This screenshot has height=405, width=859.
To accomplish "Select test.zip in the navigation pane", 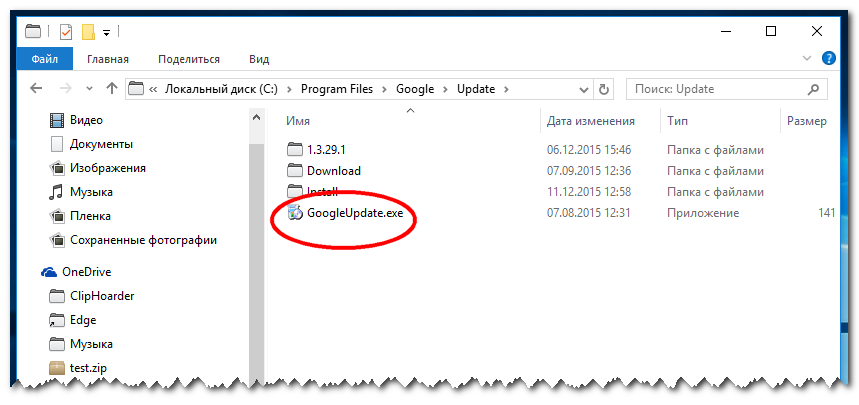I will tap(88, 368).
